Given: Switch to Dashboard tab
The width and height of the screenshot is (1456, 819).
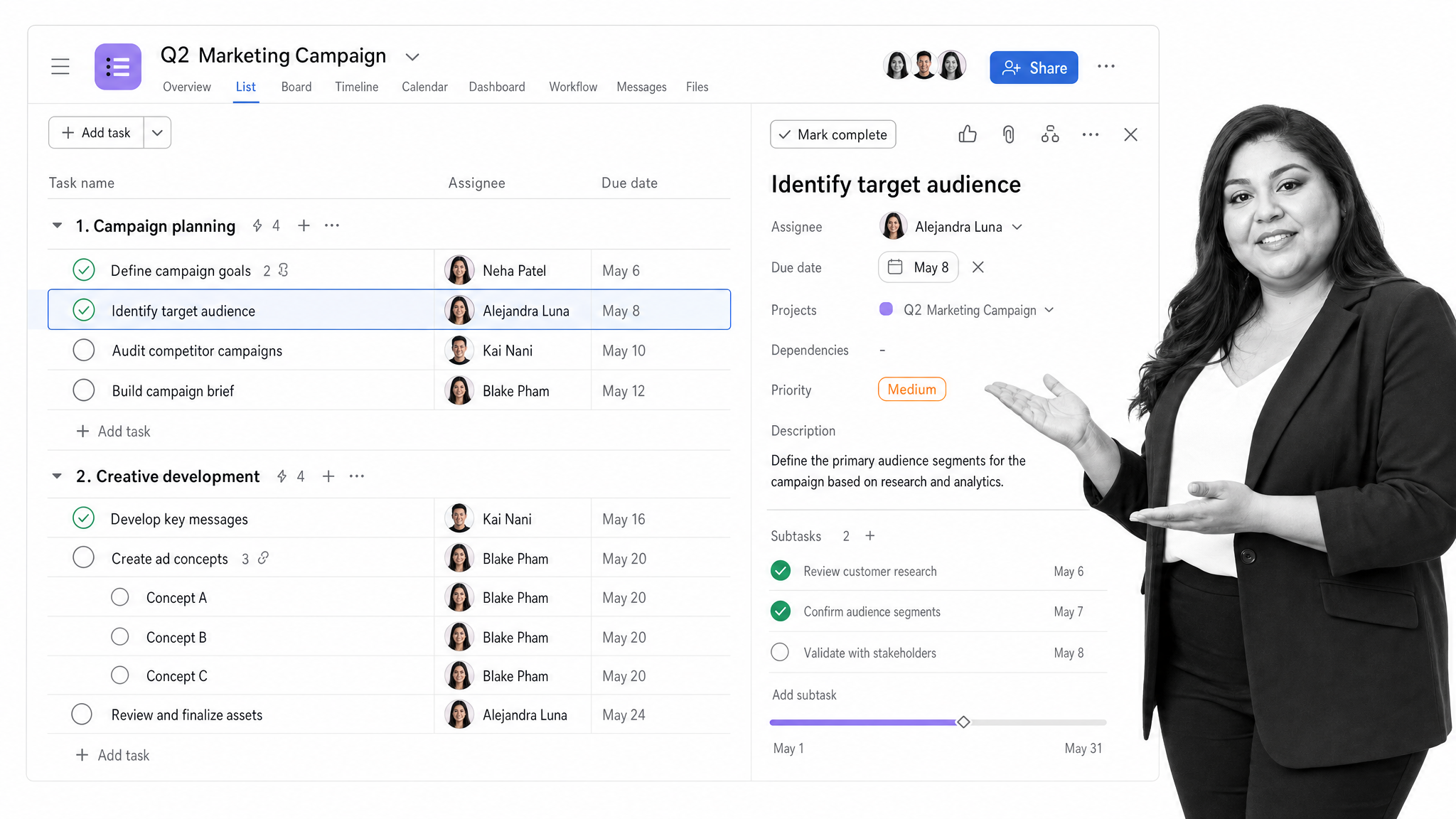Looking at the screenshot, I should click(x=497, y=87).
